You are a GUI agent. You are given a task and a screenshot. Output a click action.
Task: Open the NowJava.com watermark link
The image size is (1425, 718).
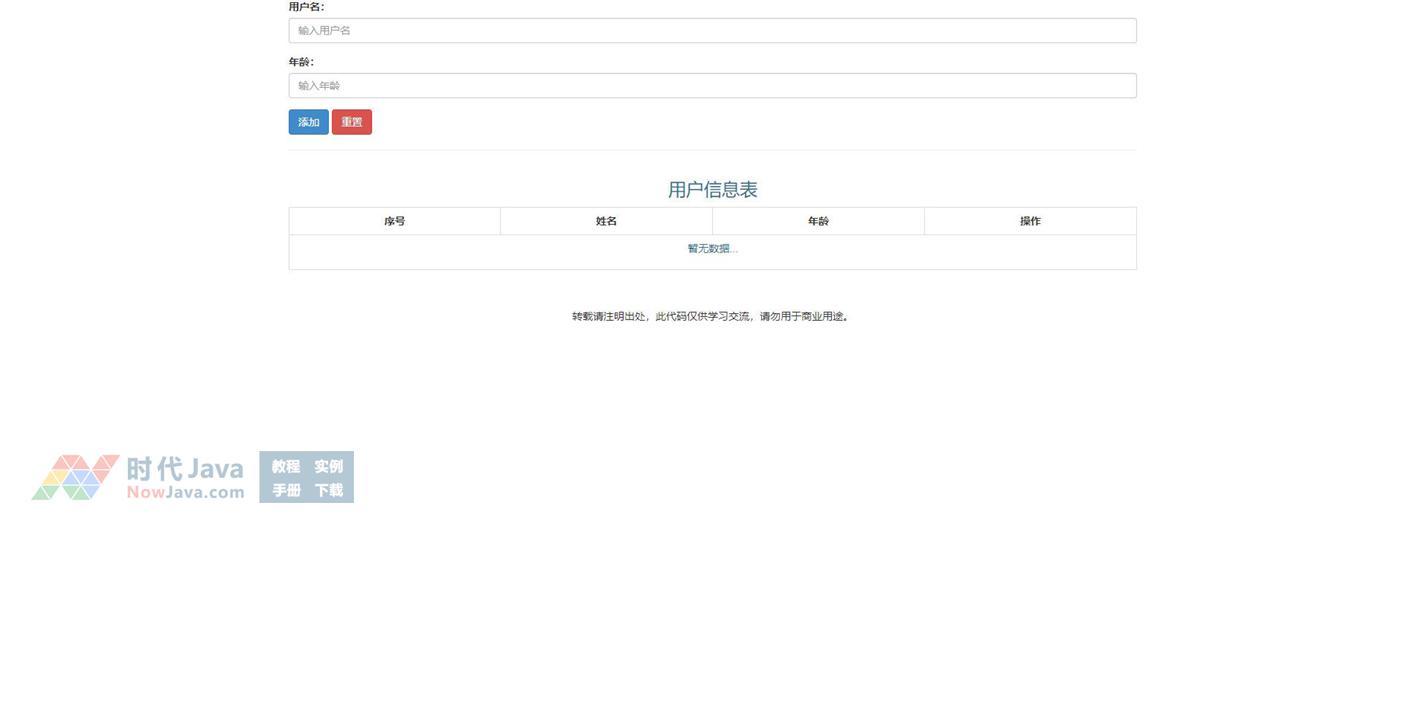point(185,492)
